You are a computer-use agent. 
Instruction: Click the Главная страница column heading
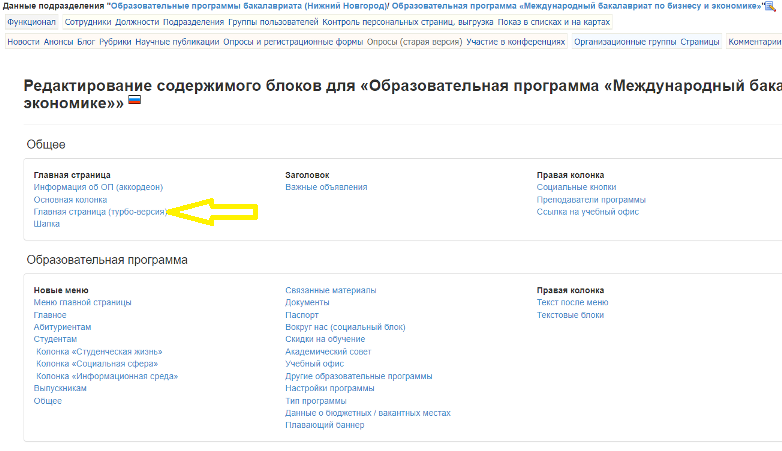72,175
